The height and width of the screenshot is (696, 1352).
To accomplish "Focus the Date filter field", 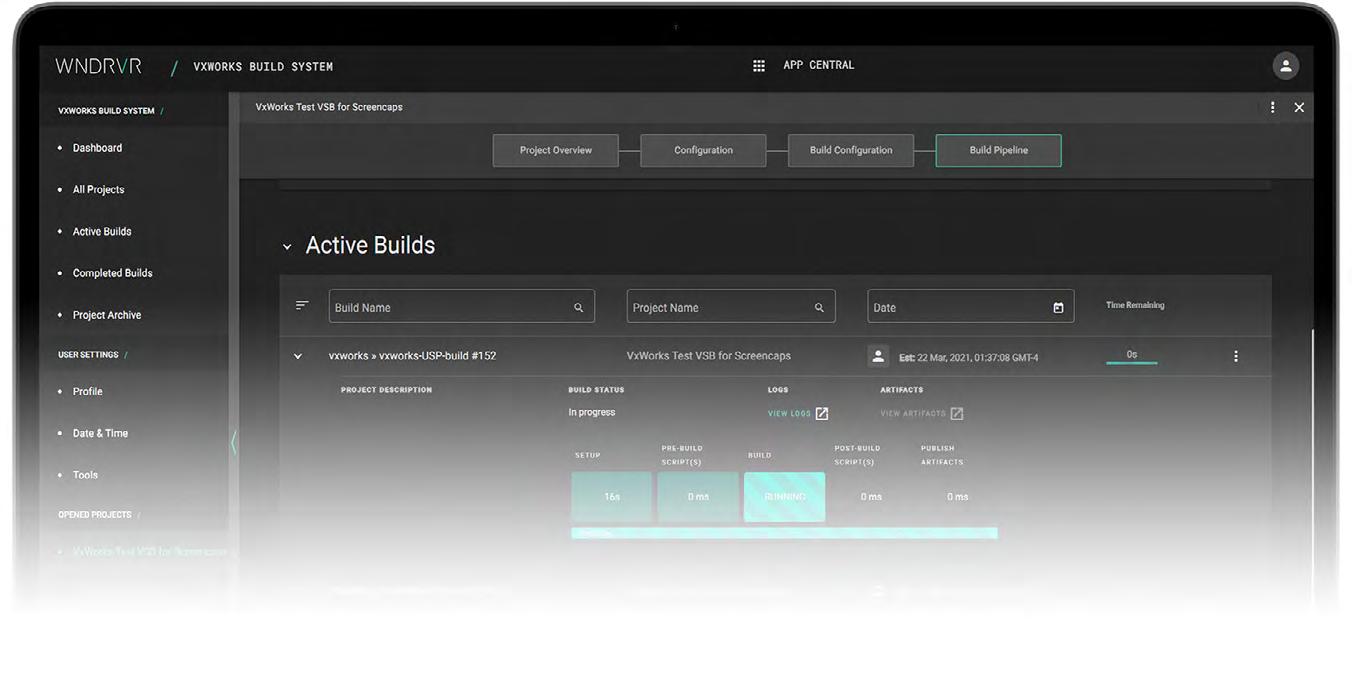I will point(970,307).
